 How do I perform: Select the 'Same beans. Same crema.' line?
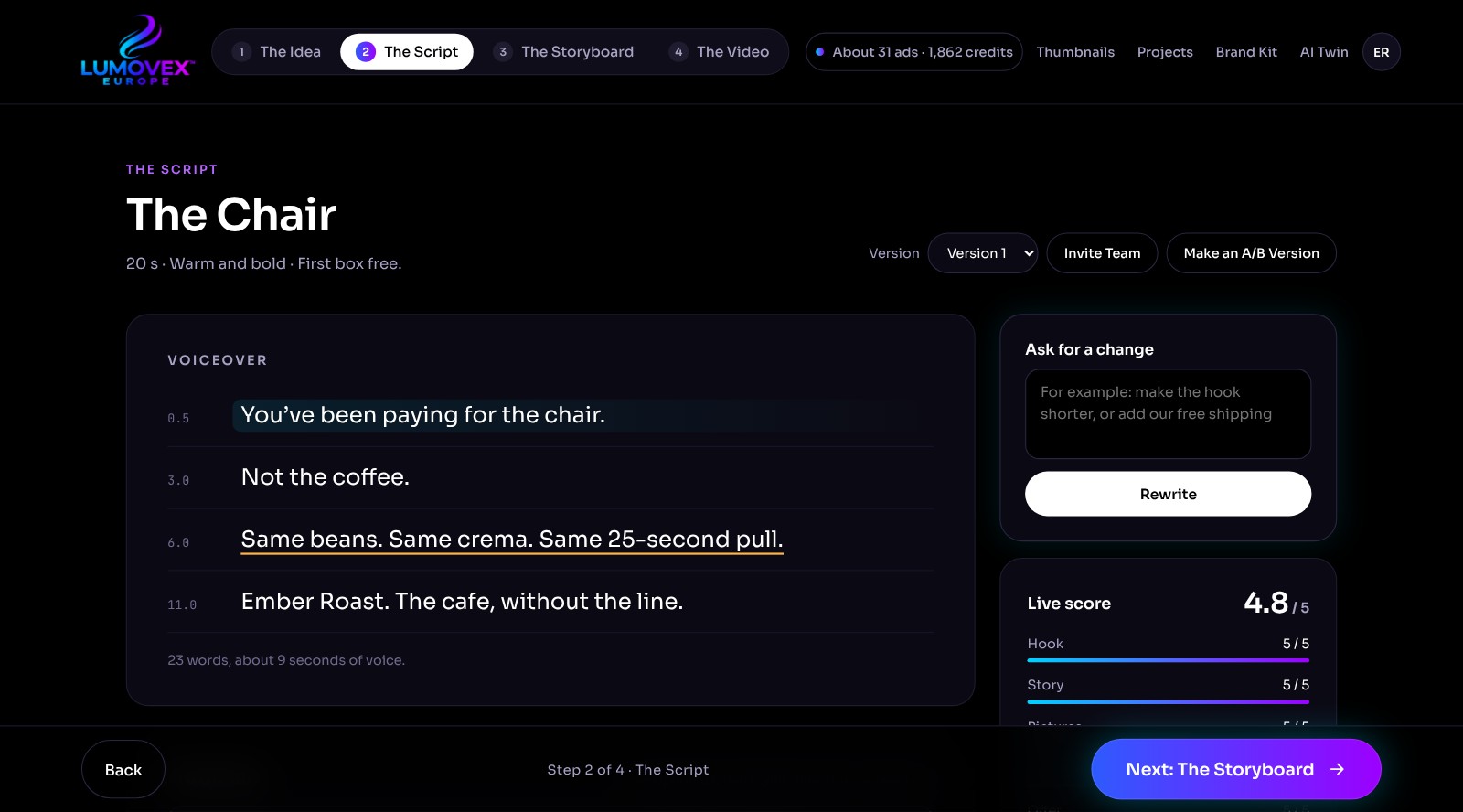pos(512,540)
